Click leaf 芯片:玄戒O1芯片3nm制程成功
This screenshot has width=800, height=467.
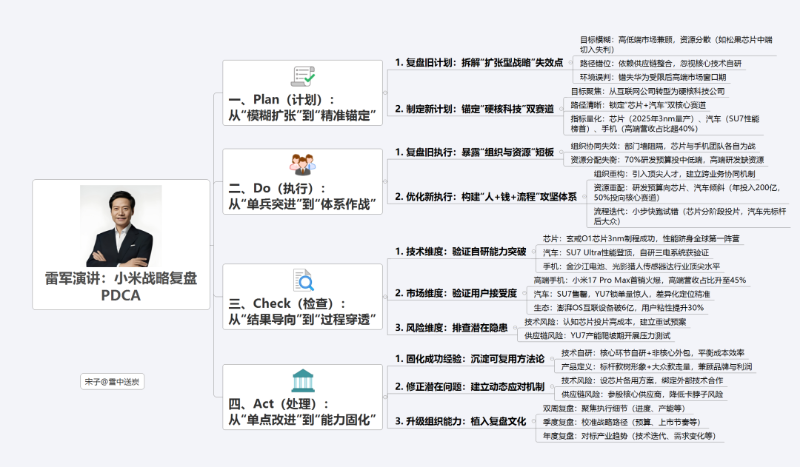coord(641,238)
